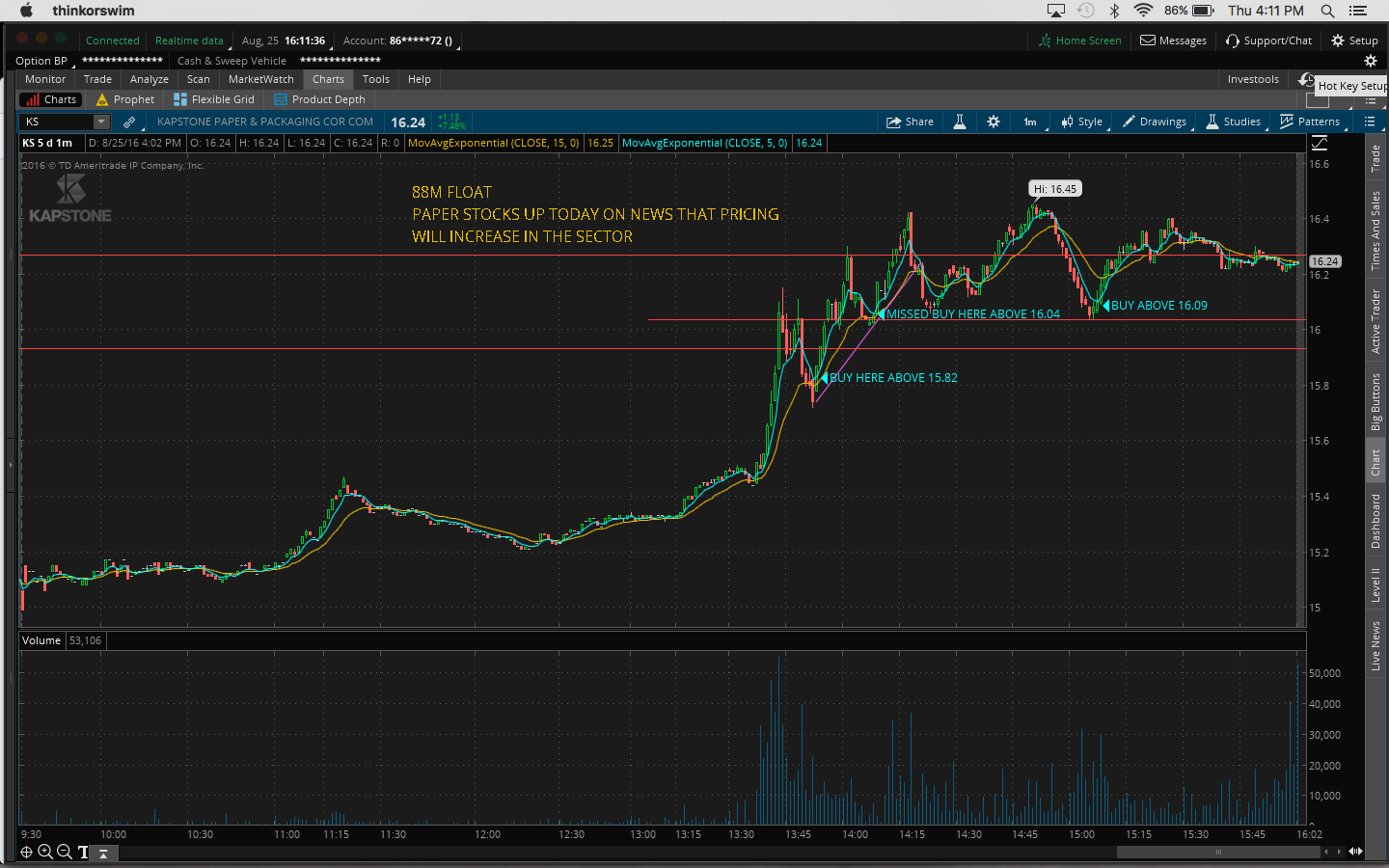Open the Flexible Grid sub-tab
This screenshot has width=1389, height=868.
coord(214,99)
